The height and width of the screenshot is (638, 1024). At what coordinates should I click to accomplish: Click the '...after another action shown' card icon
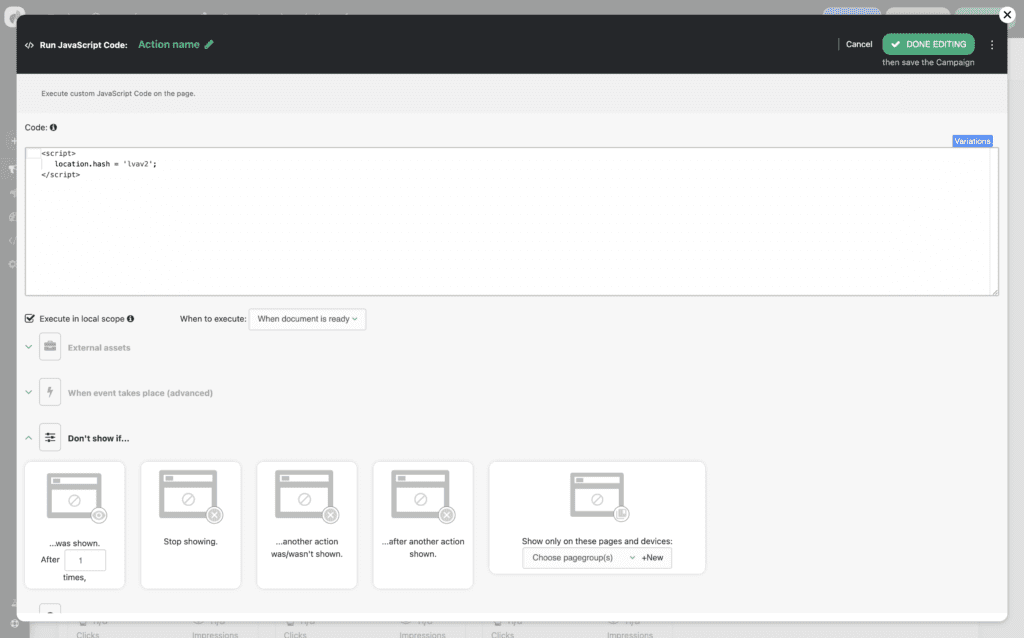[x=423, y=494]
